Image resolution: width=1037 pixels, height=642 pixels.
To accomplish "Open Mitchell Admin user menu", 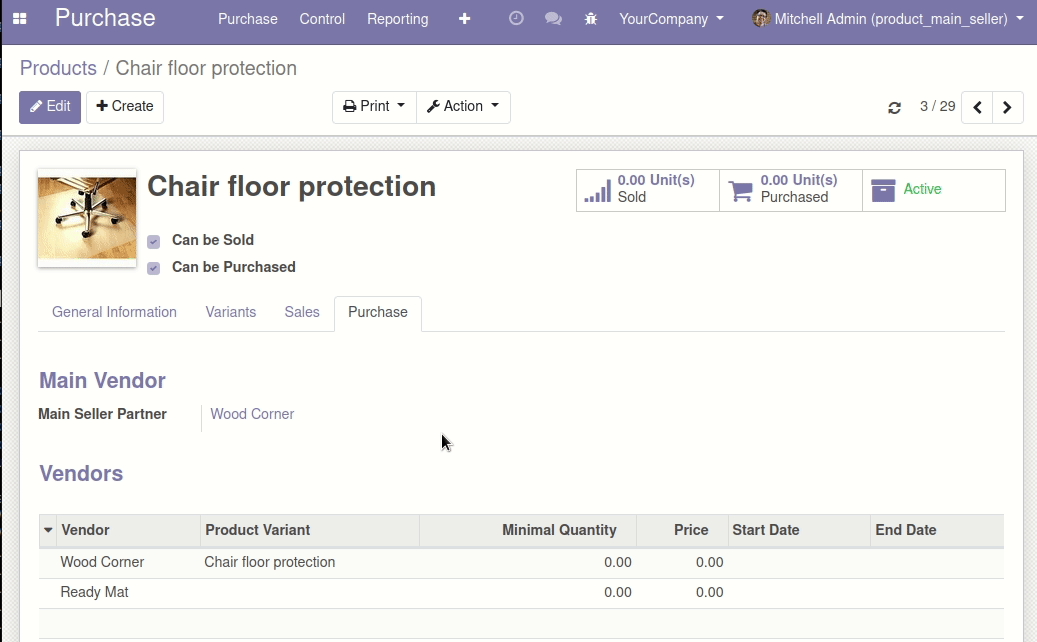I will 888,19.
